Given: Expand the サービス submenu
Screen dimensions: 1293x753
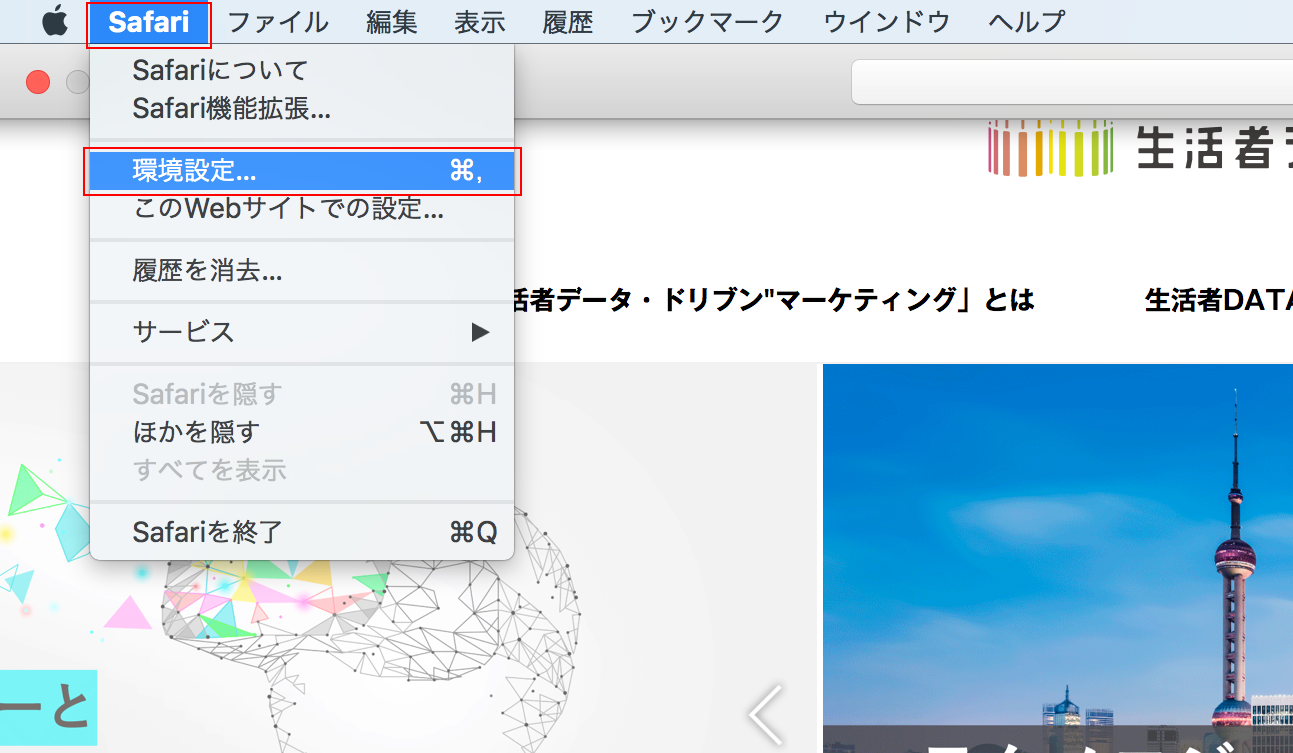Looking at the screenshot, I should [302, 331].
